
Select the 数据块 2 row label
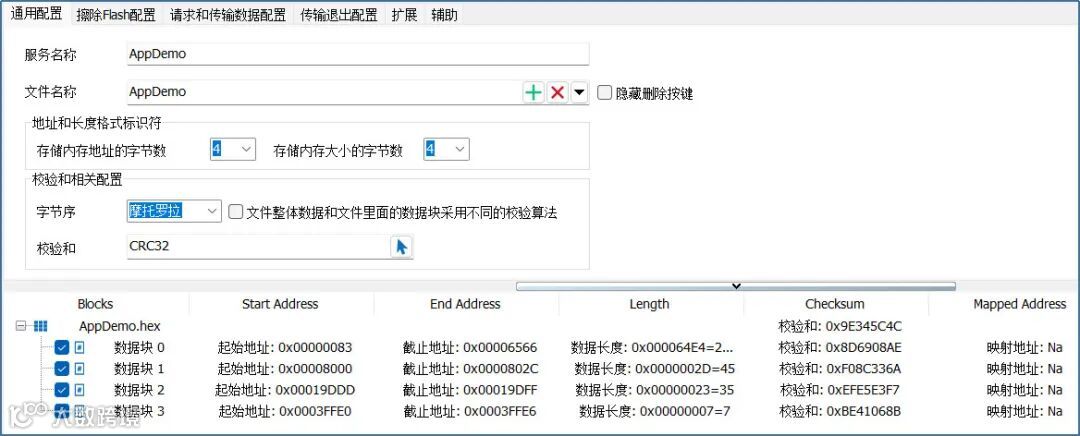pyautogui.click(x=139, y=391)
